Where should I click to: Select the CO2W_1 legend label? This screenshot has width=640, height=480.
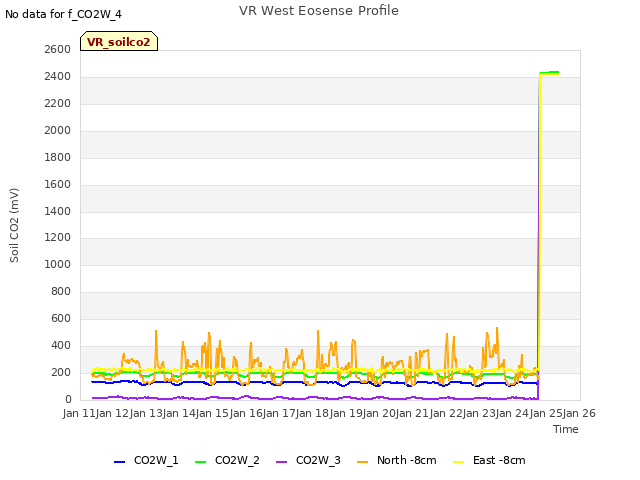[x=156, y=460]
